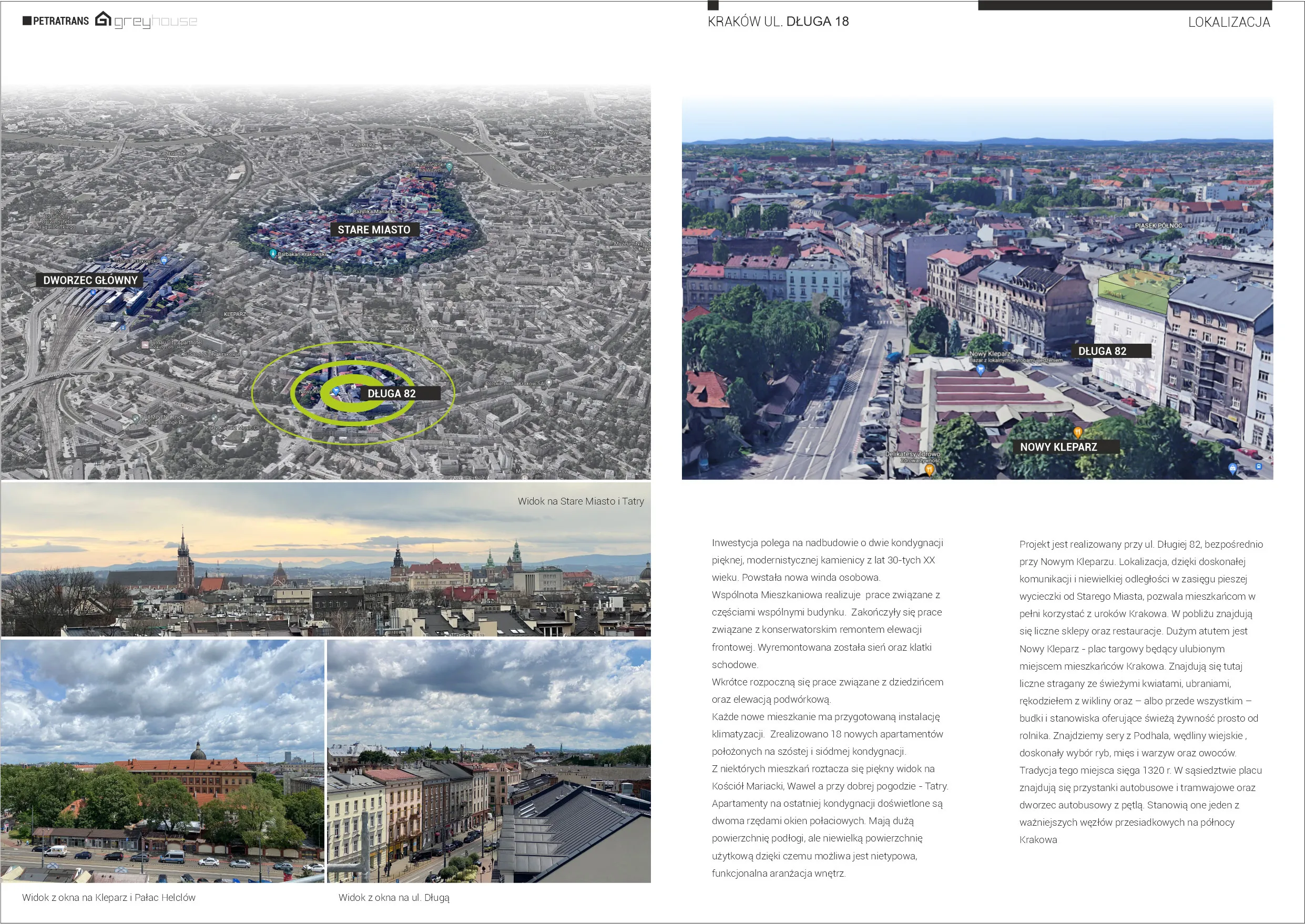Click the DŁUGA 82 label on grey map
Image resolution: width=1305 pixels, height=924 pixels.
click(x=391, y=393)
